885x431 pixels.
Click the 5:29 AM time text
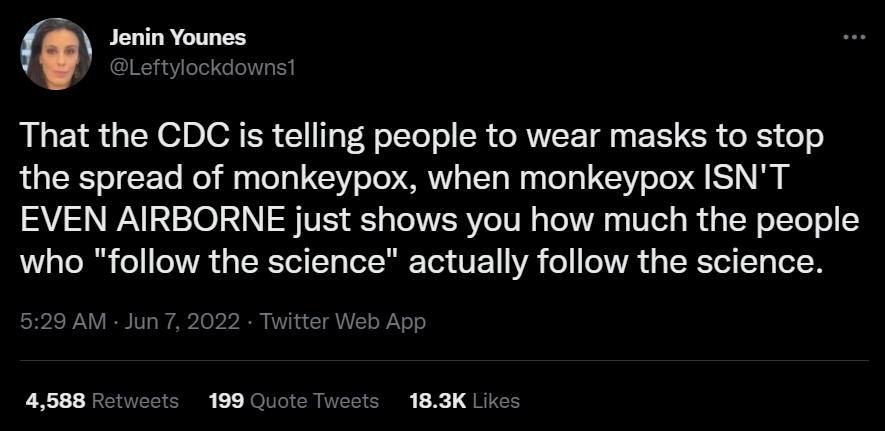[x=60, y=321]
